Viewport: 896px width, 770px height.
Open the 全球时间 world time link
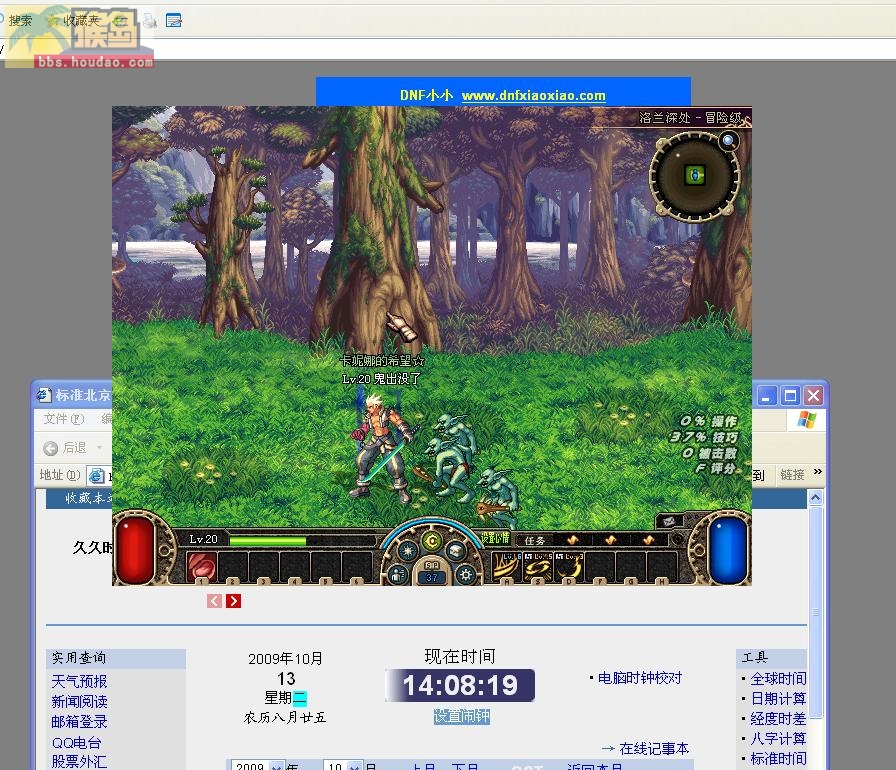pos(778,679)
